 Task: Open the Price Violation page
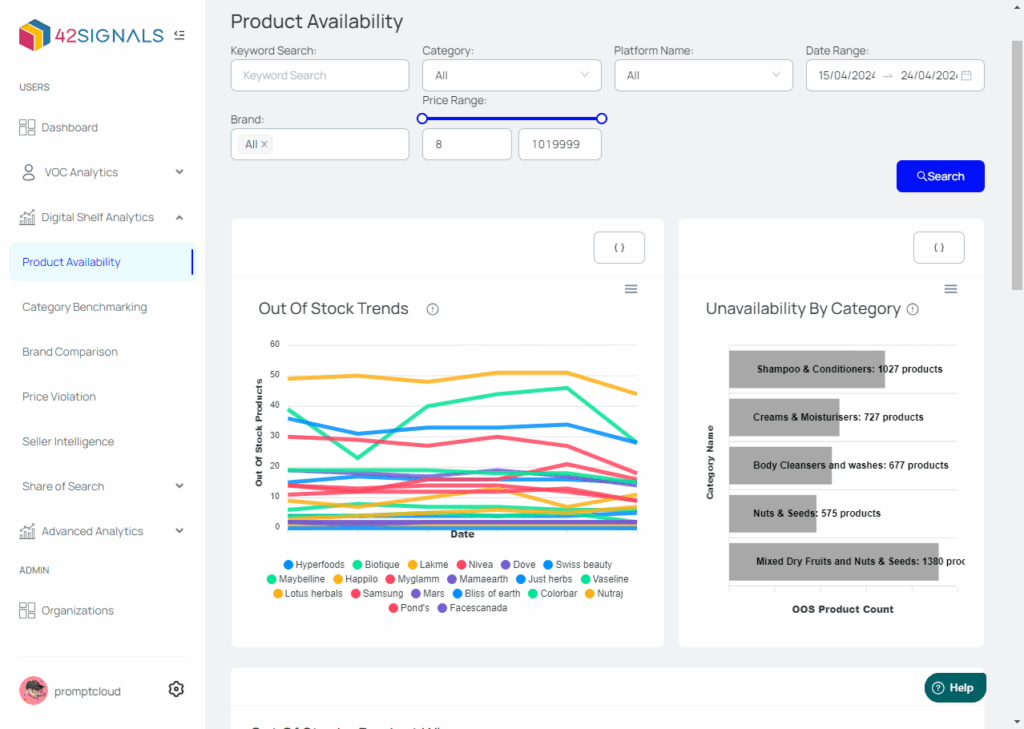click(x=59, y=396)
